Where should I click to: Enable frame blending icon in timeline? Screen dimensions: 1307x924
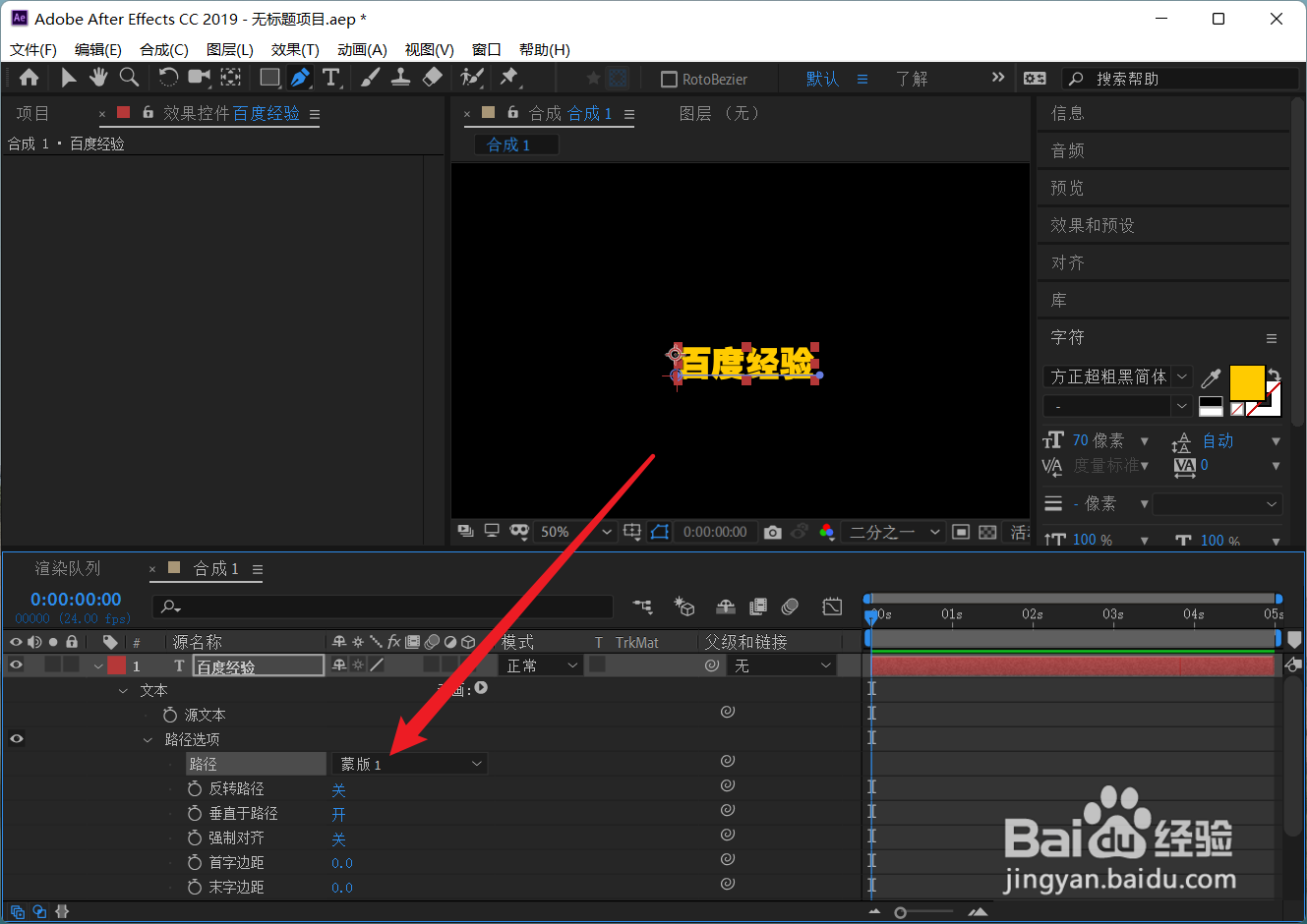click(x=758, y=606)
